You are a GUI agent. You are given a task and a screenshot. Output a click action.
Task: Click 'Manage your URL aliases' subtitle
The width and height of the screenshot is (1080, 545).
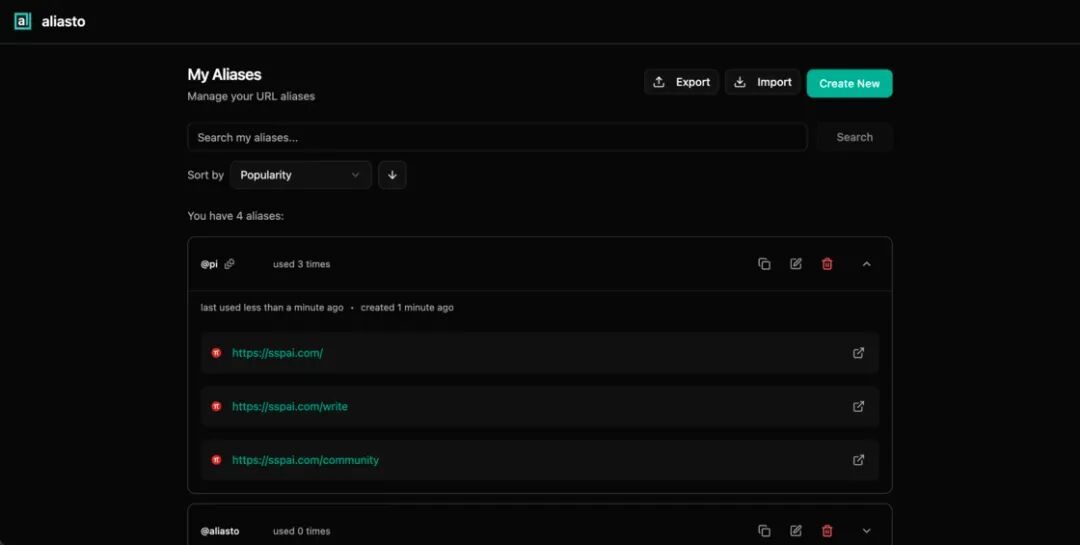click(x=251, y=96)
